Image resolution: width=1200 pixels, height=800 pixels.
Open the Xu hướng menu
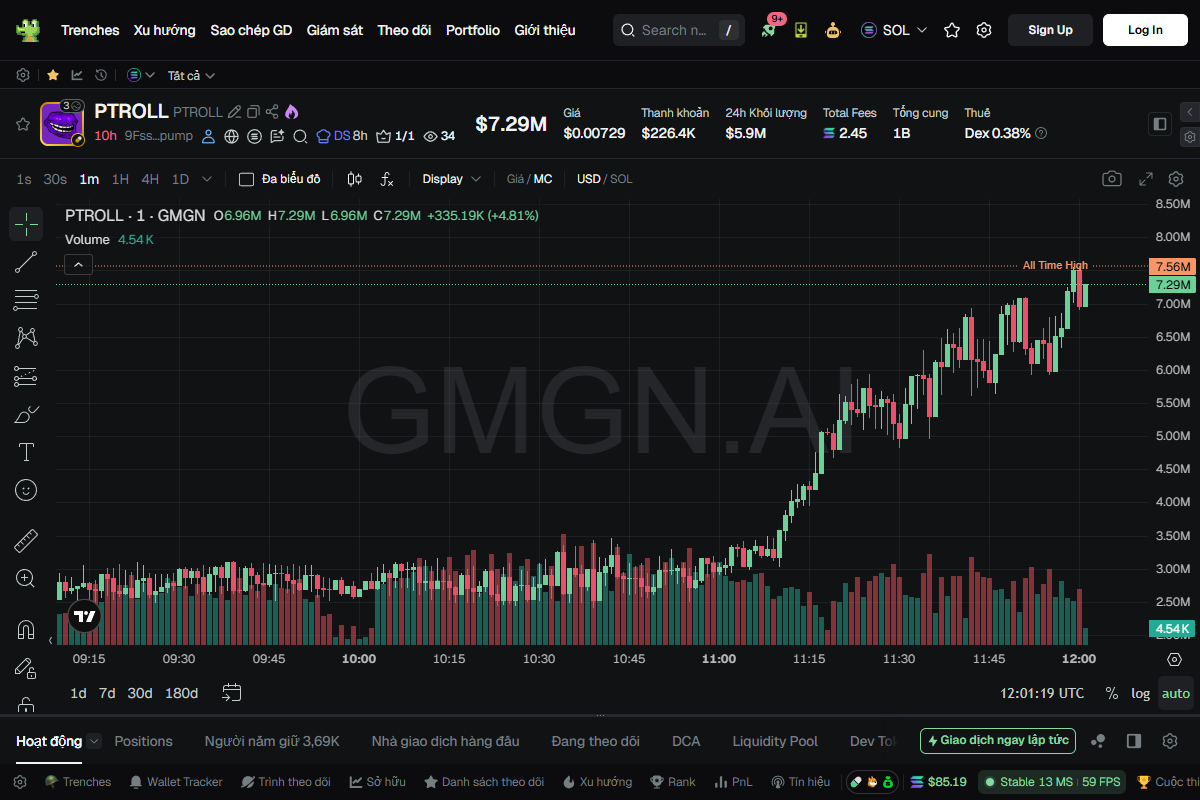coord(165,30)
